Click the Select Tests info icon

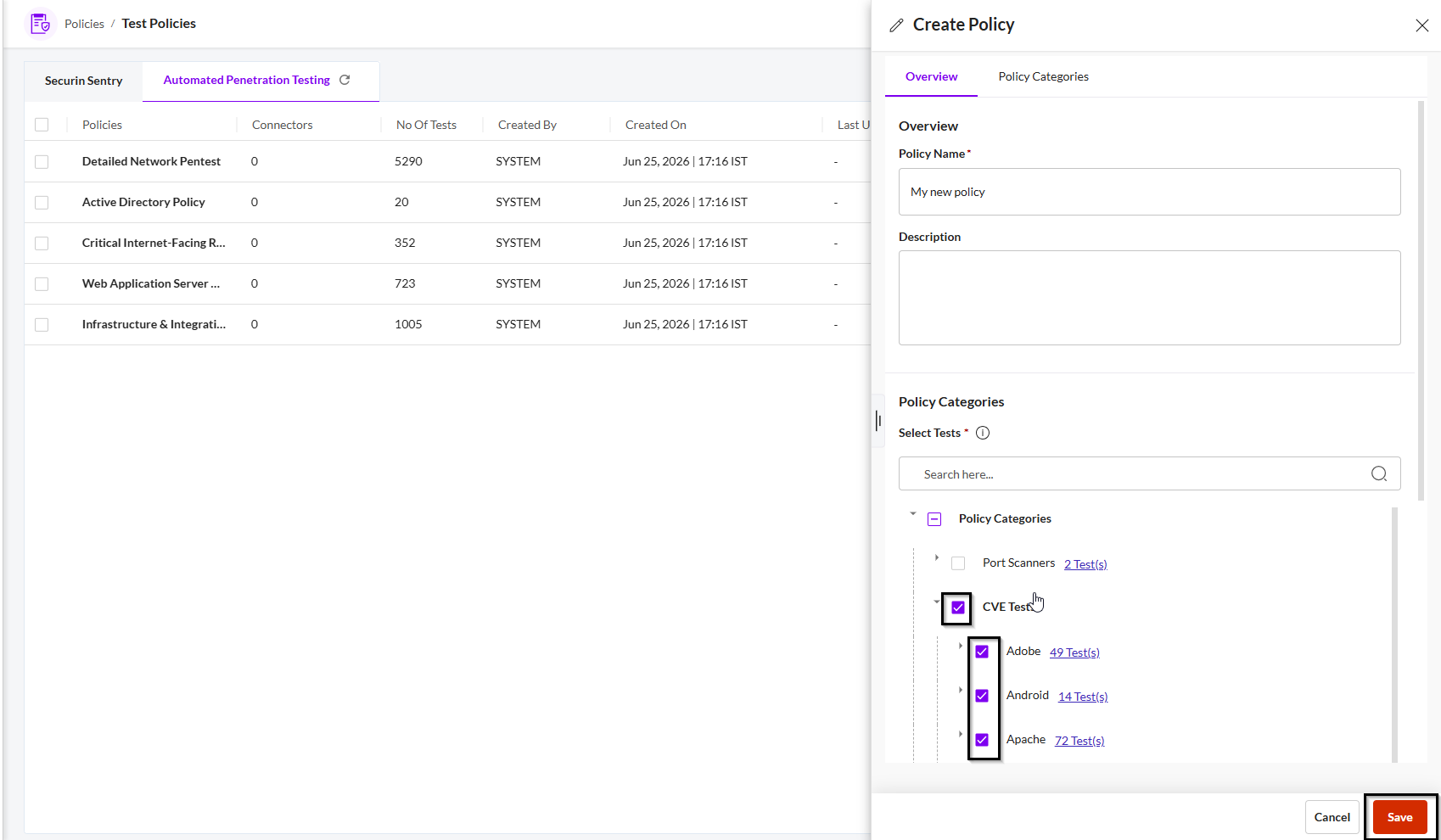coord(983,433)
